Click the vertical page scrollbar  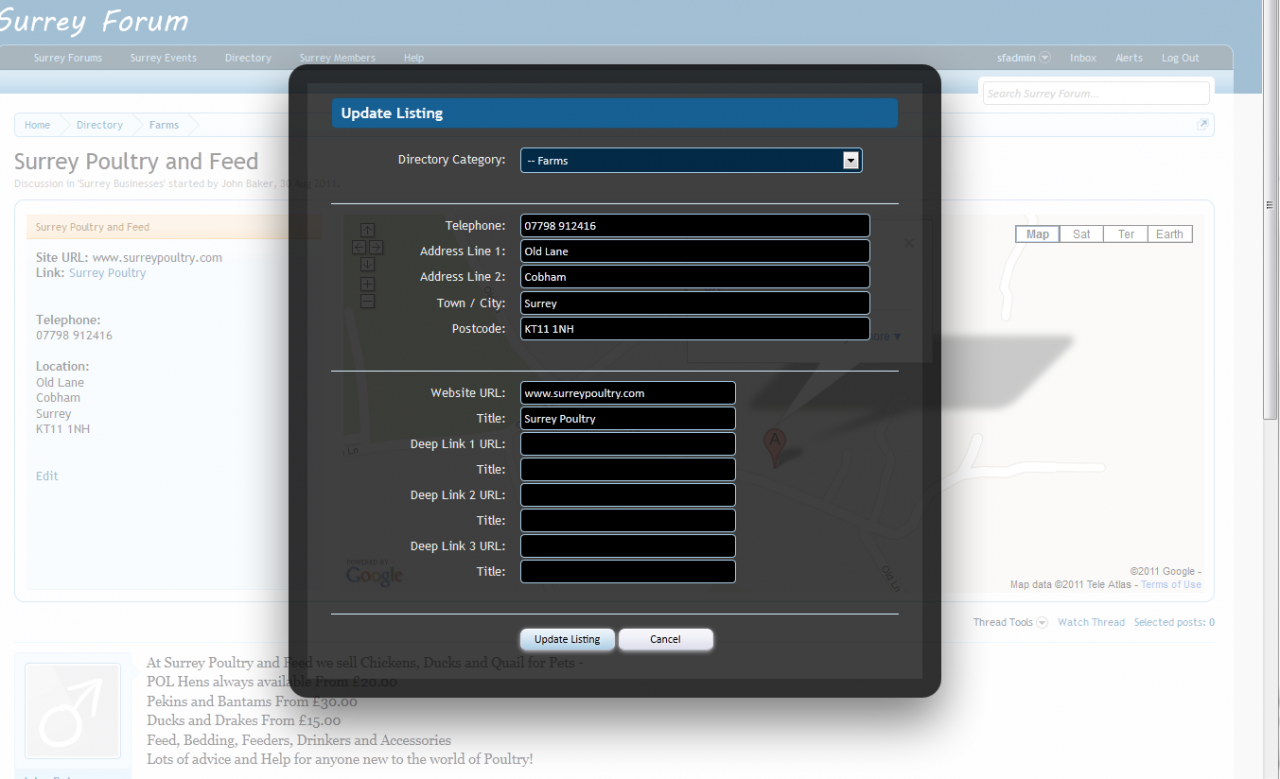coord(1271,300)
